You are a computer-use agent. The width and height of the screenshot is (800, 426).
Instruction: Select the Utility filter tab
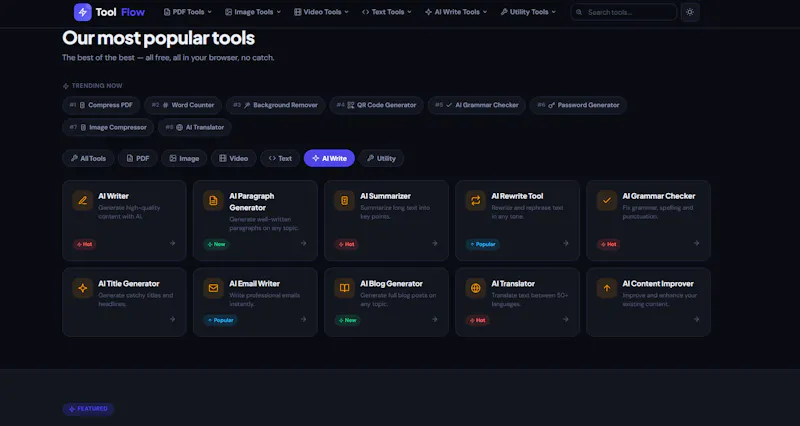click(x=381, y=158)
